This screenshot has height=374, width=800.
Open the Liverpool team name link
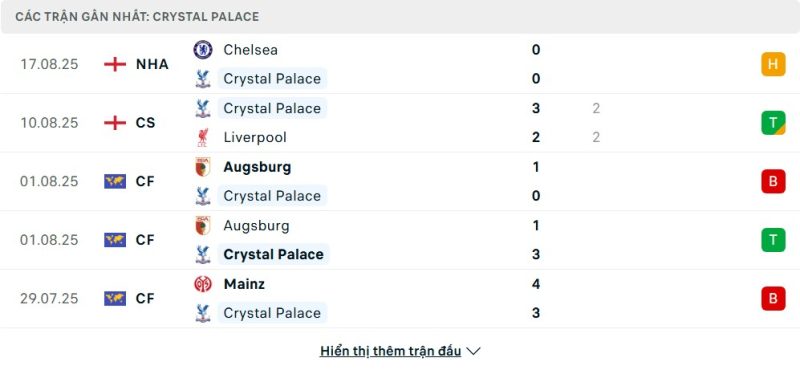255,138
